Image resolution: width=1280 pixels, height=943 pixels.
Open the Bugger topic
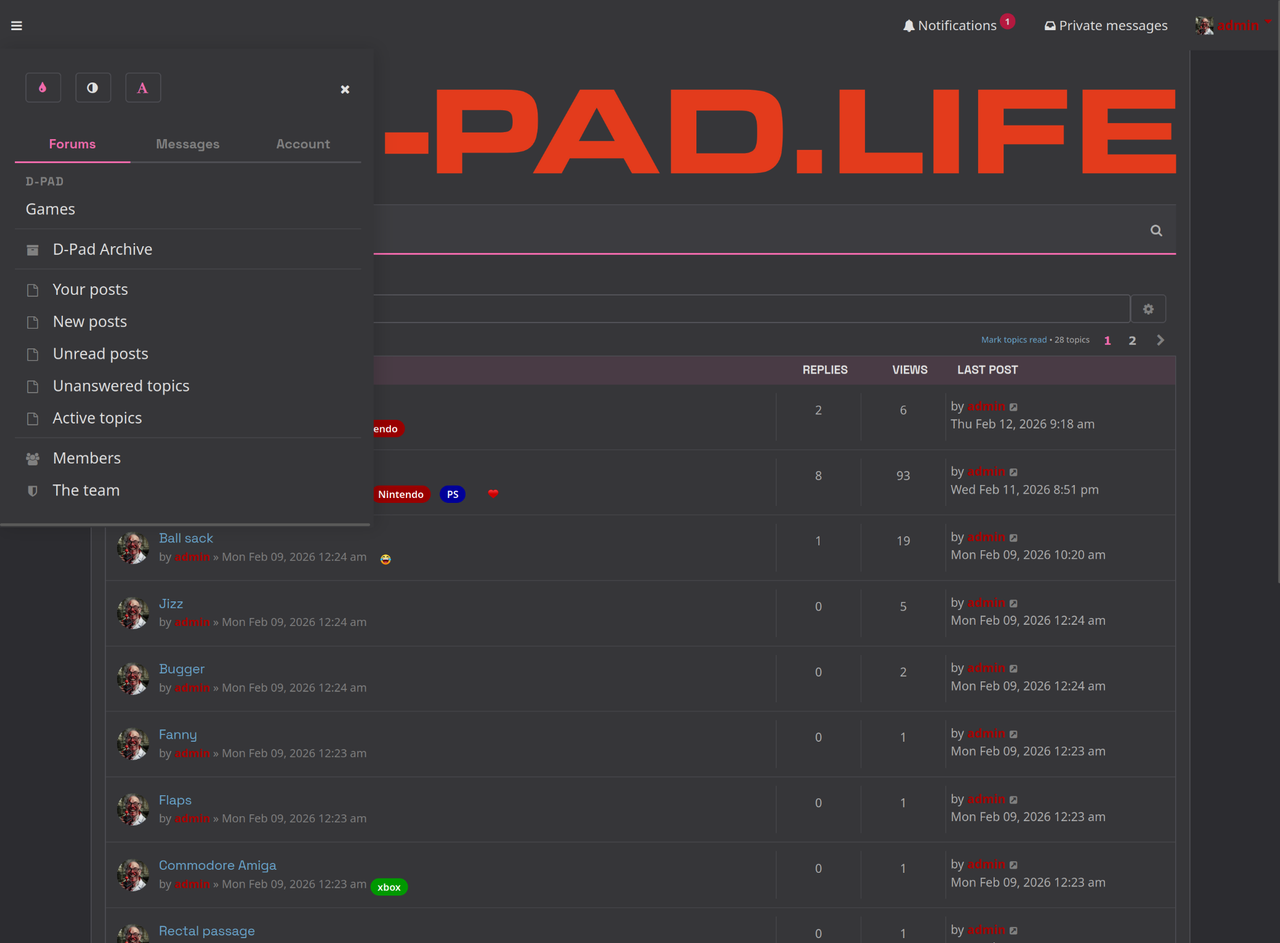pyautogui.click(x=181, y=669)
